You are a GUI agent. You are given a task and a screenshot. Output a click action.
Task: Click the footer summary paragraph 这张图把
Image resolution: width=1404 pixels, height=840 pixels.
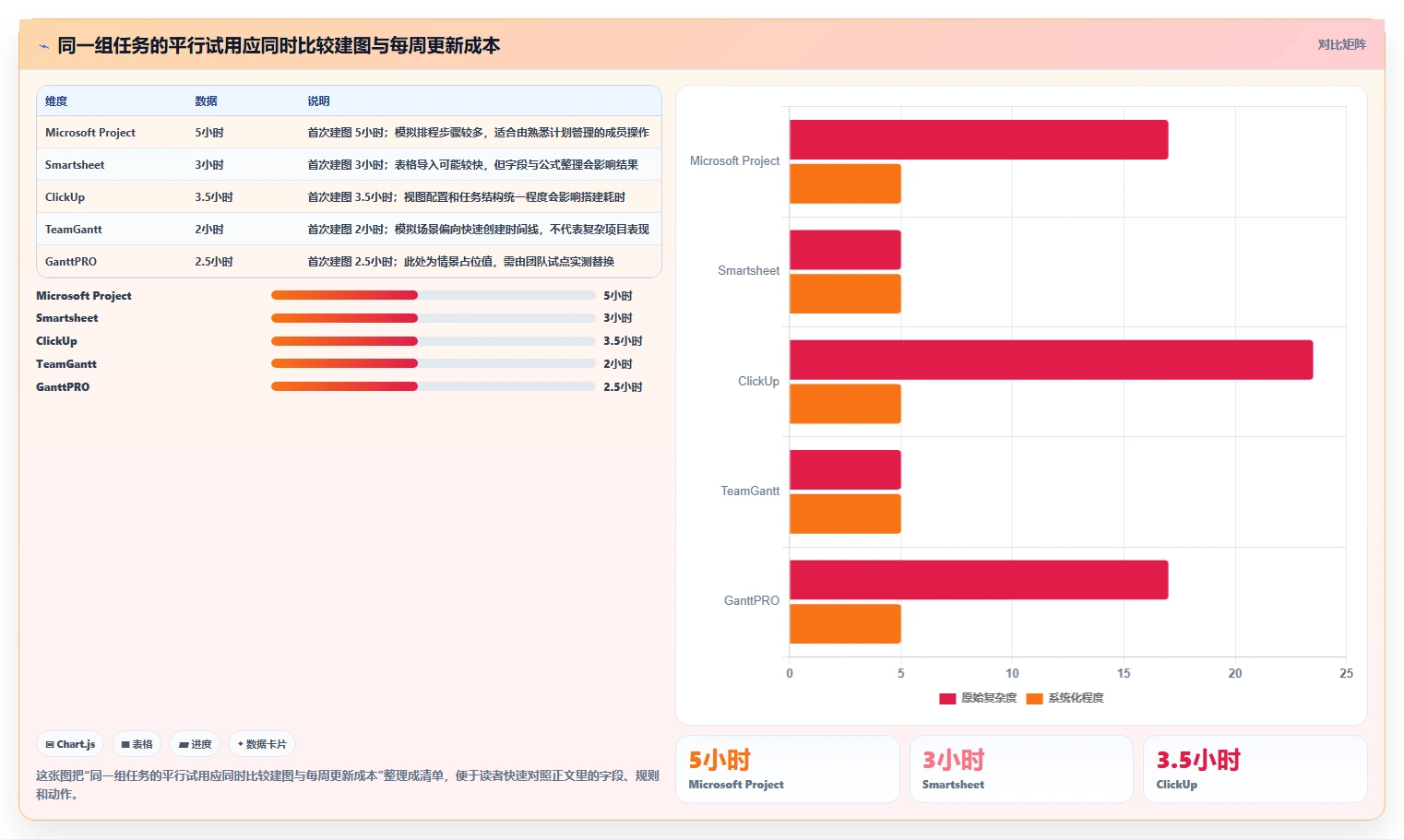(x=348, y=785)
